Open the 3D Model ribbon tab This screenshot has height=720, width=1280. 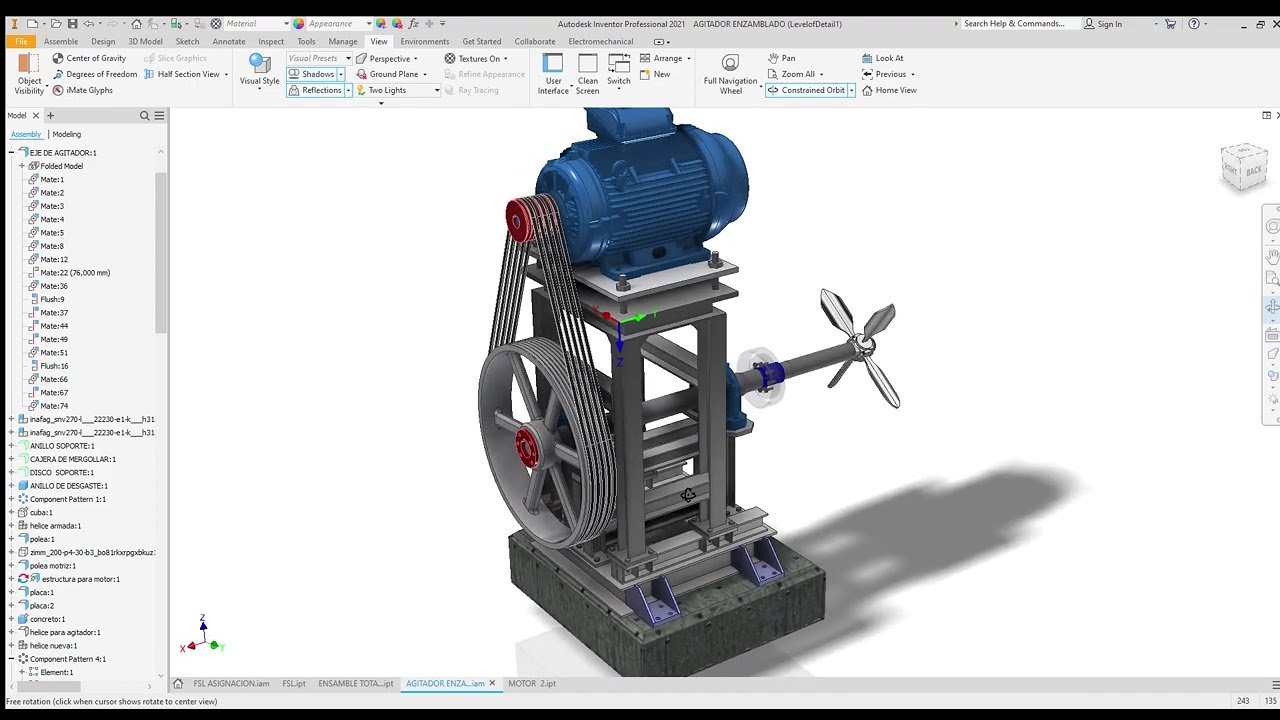pyautogui.click(x=146, y=41)
